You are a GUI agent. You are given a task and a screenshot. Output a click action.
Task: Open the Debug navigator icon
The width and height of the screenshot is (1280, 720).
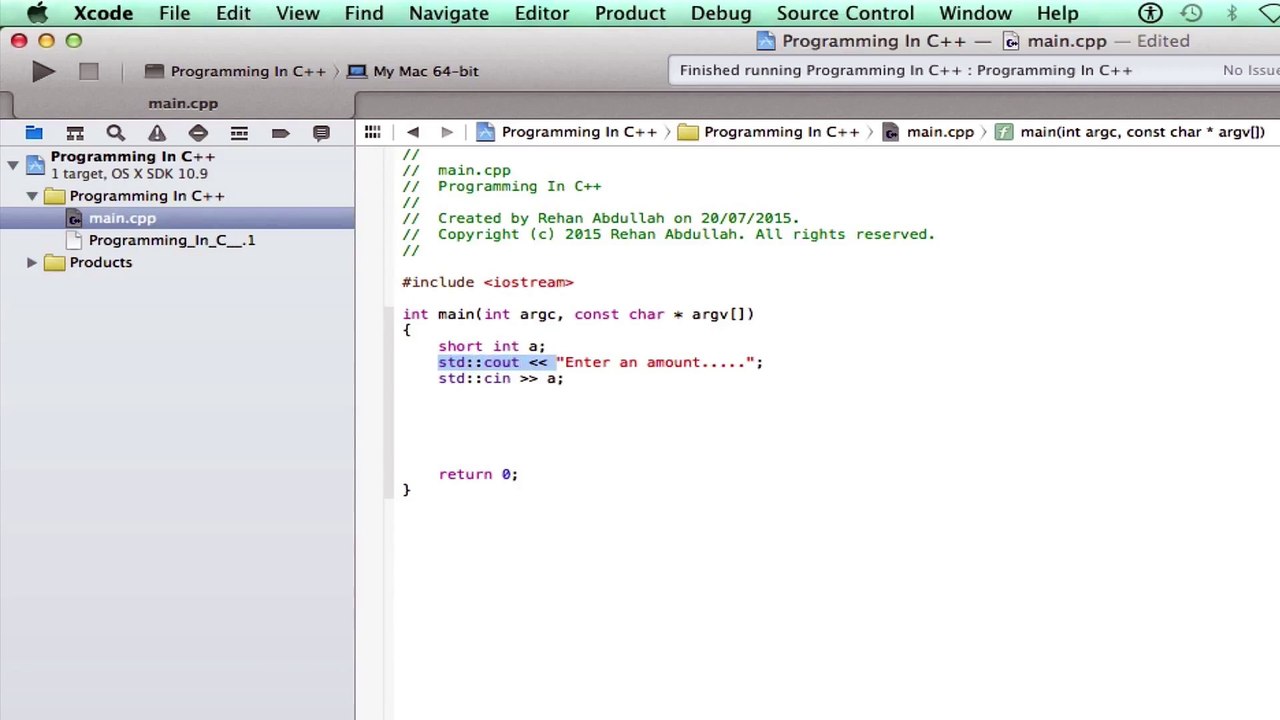pos(239,132)
